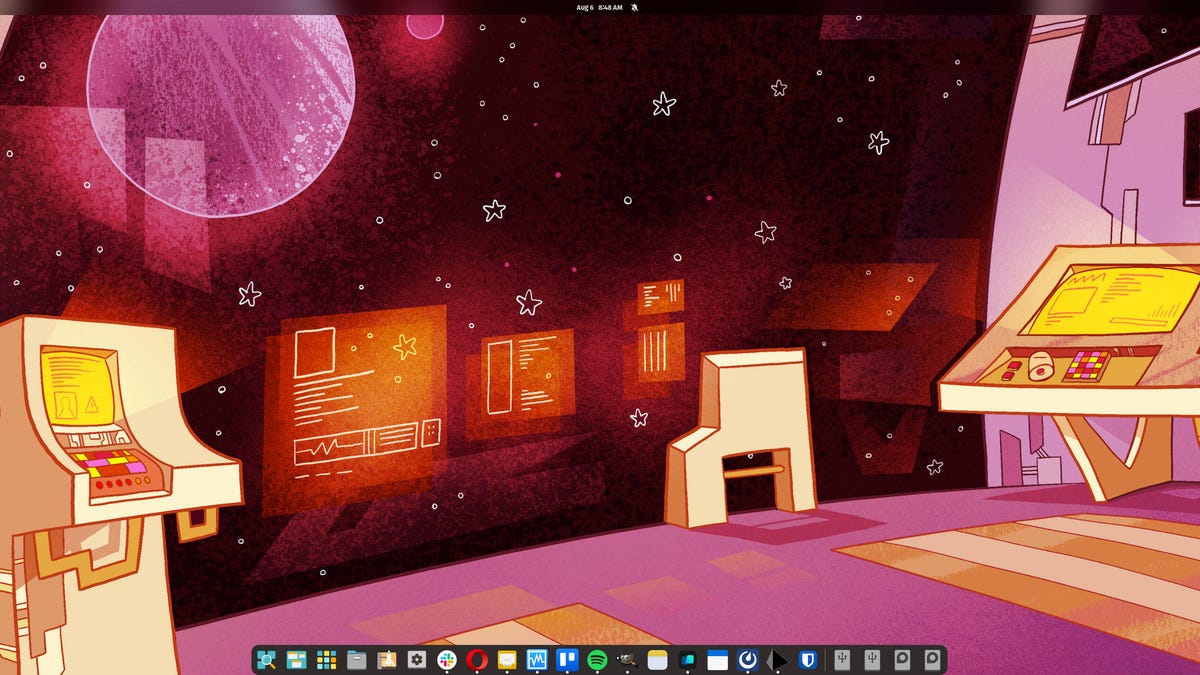
Task: Open the Files folder icon in the dock
Action: pos(356,660)
